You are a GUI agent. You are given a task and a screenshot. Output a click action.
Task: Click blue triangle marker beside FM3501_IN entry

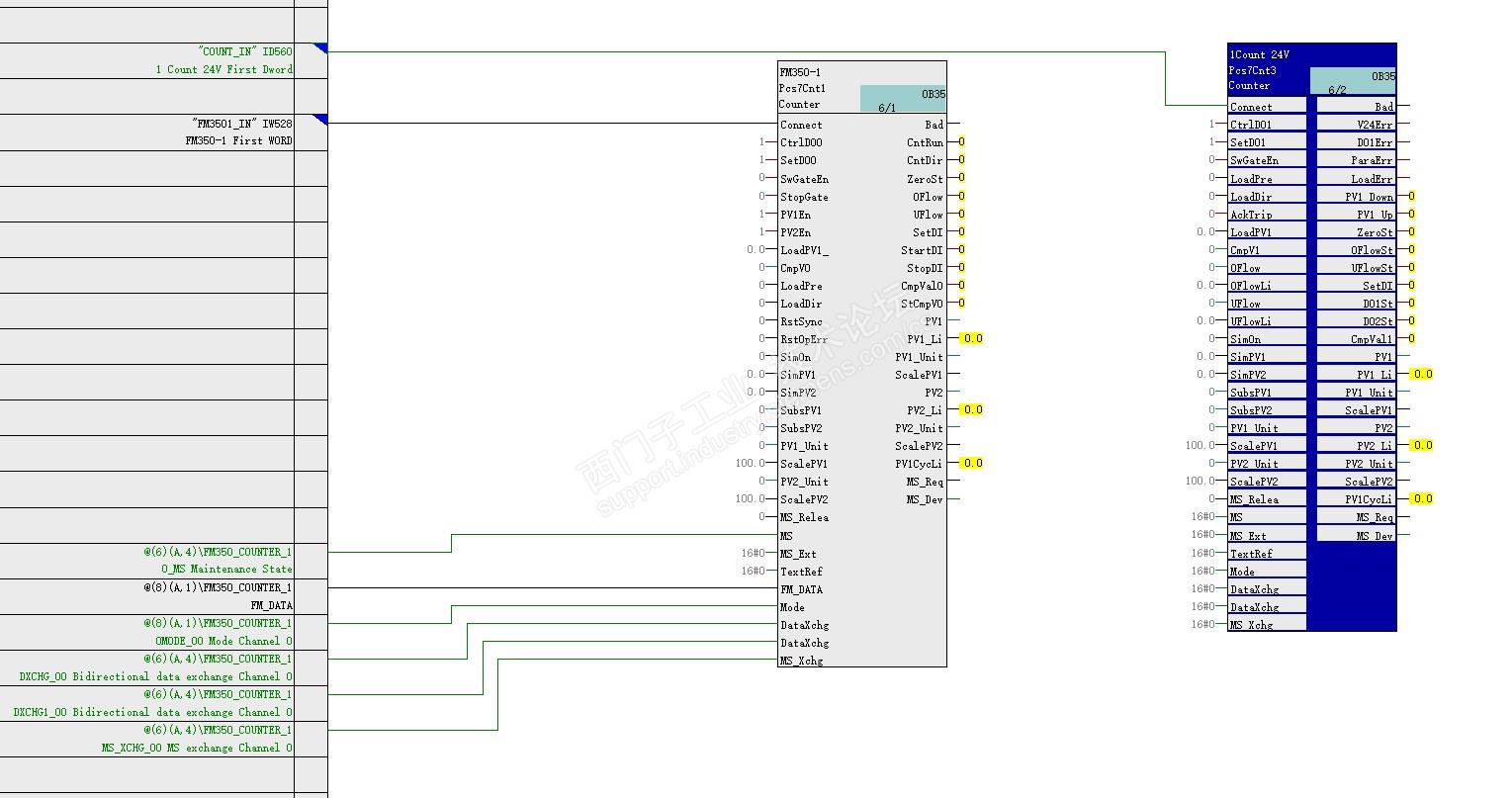pos(320,120)
